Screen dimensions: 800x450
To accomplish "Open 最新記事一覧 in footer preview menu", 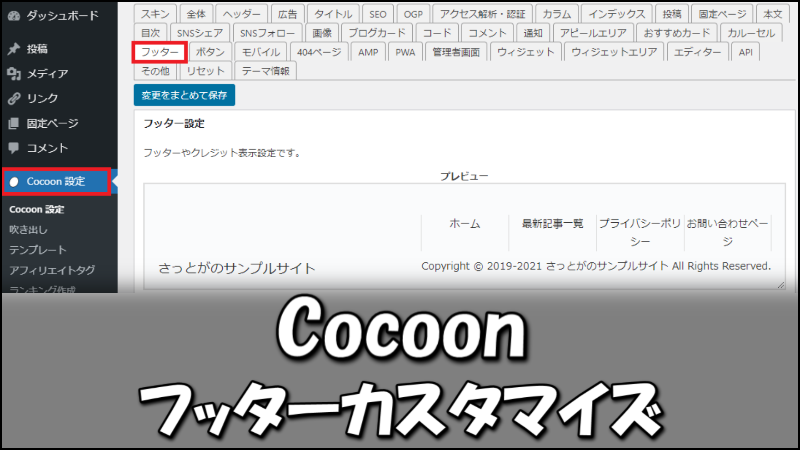I will pyautogui.click(x=552, y=223).
